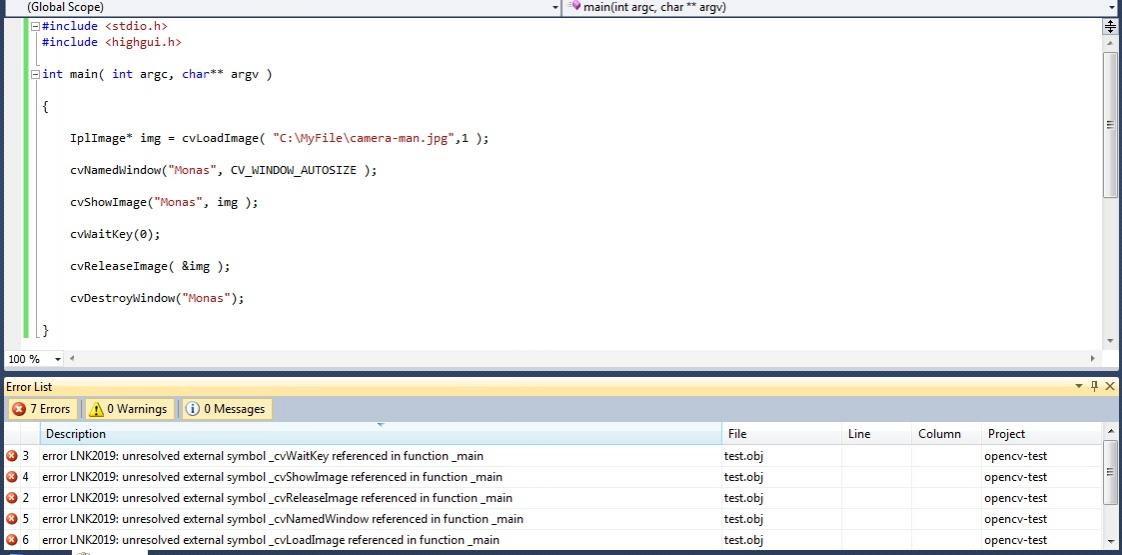Click the error icon in the _cvWaitKey row
This screenshot has height=555, width=1122.
point(11,456)
